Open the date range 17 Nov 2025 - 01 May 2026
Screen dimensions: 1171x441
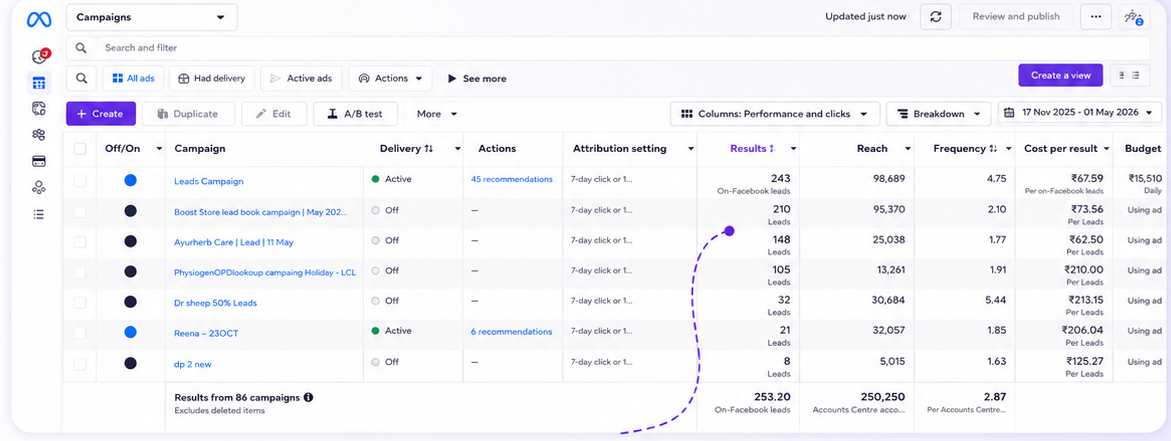click(1080, 113)
